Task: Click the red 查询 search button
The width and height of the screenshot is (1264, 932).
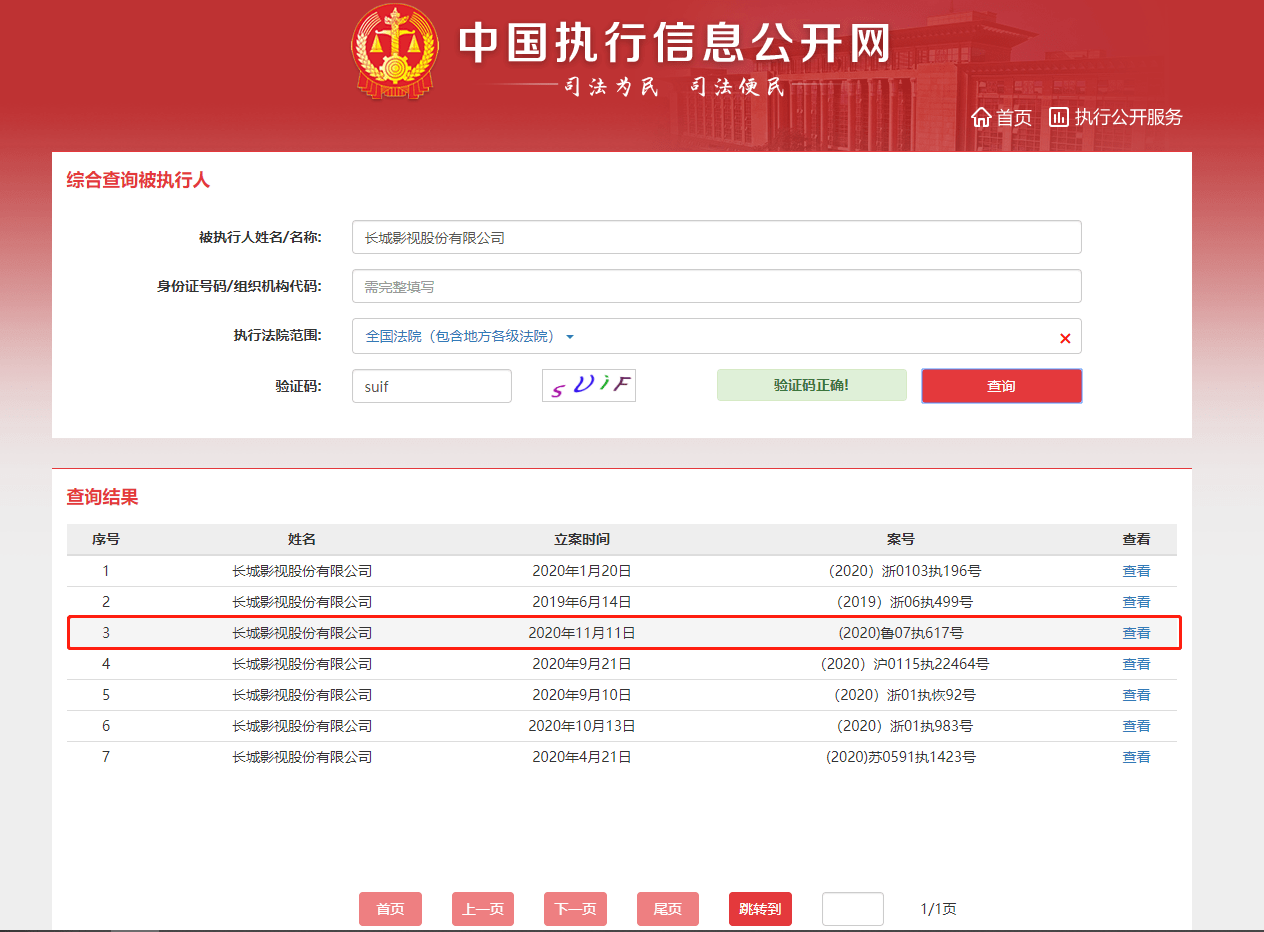Action: pyautogui.click(x=1001, y=385)
